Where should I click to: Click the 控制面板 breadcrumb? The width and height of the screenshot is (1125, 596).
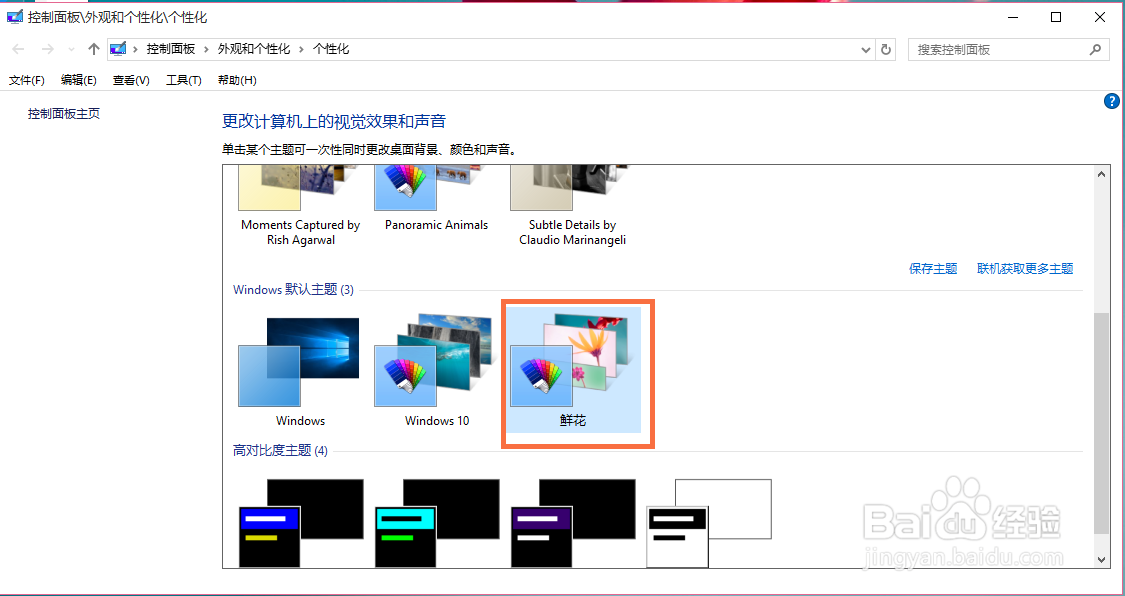coord(171,49)
